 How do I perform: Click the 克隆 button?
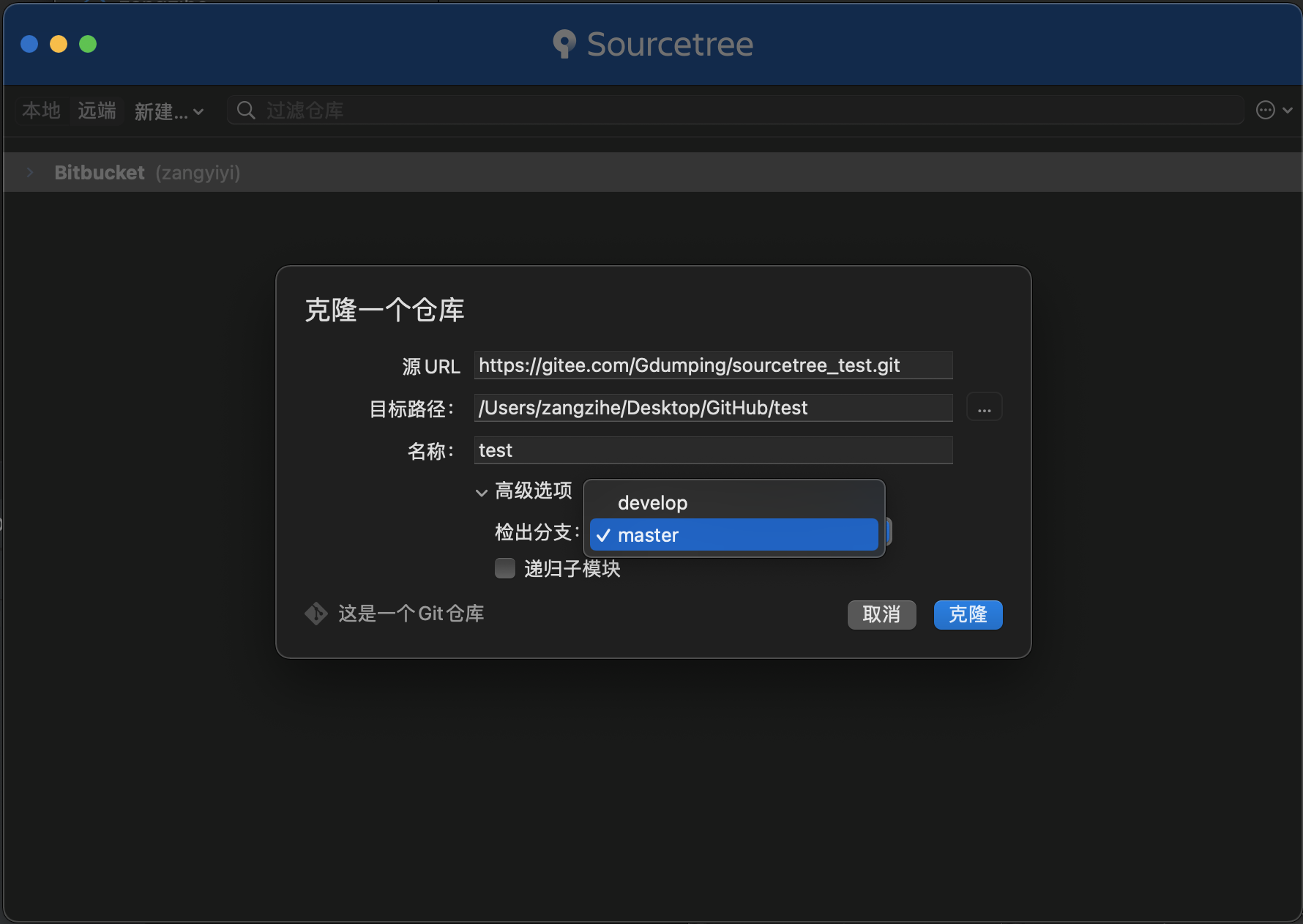tap(968, 614)
